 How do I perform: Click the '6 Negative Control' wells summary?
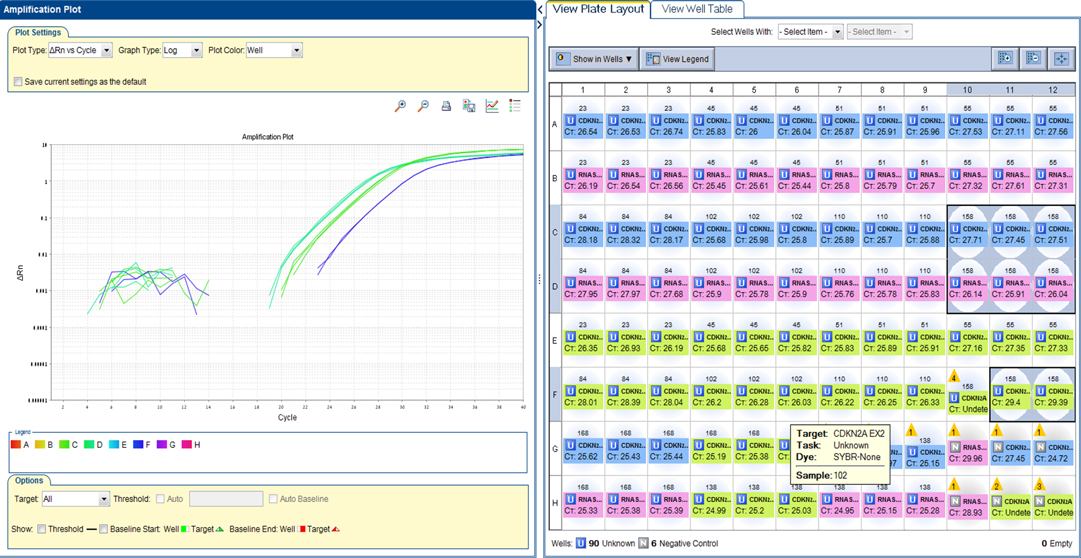click(676, 543)
